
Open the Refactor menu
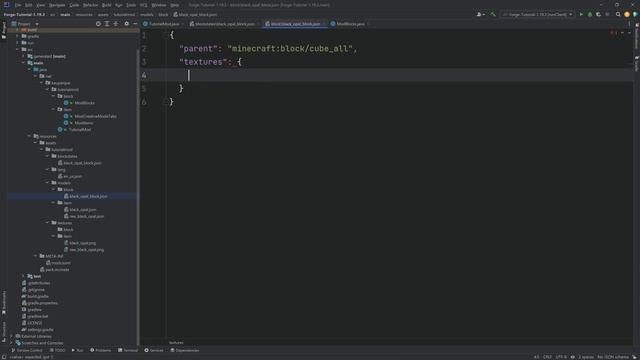[x=91, y=5]
